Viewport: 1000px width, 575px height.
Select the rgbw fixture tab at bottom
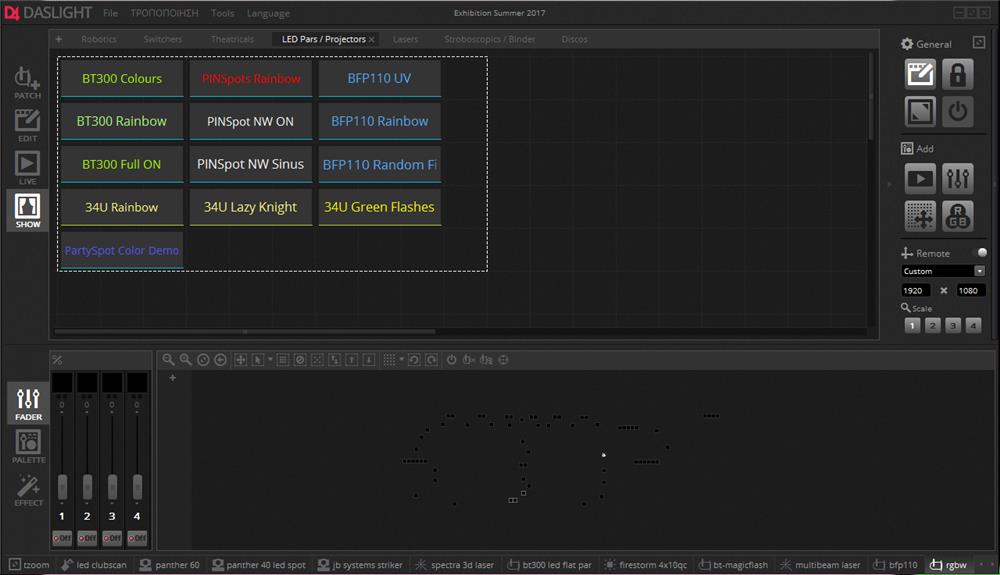point(948,565)
